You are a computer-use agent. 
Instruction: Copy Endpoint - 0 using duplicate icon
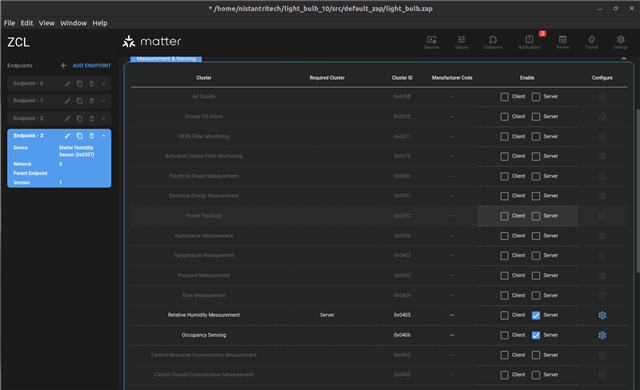(80, 84)
